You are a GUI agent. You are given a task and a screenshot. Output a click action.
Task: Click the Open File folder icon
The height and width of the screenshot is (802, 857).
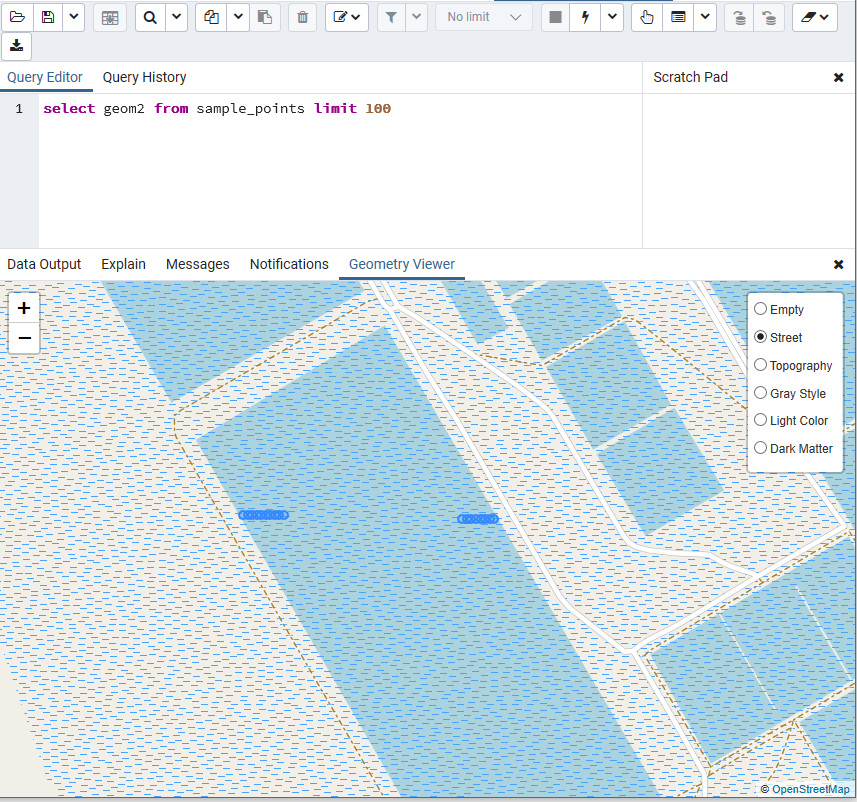17,17
